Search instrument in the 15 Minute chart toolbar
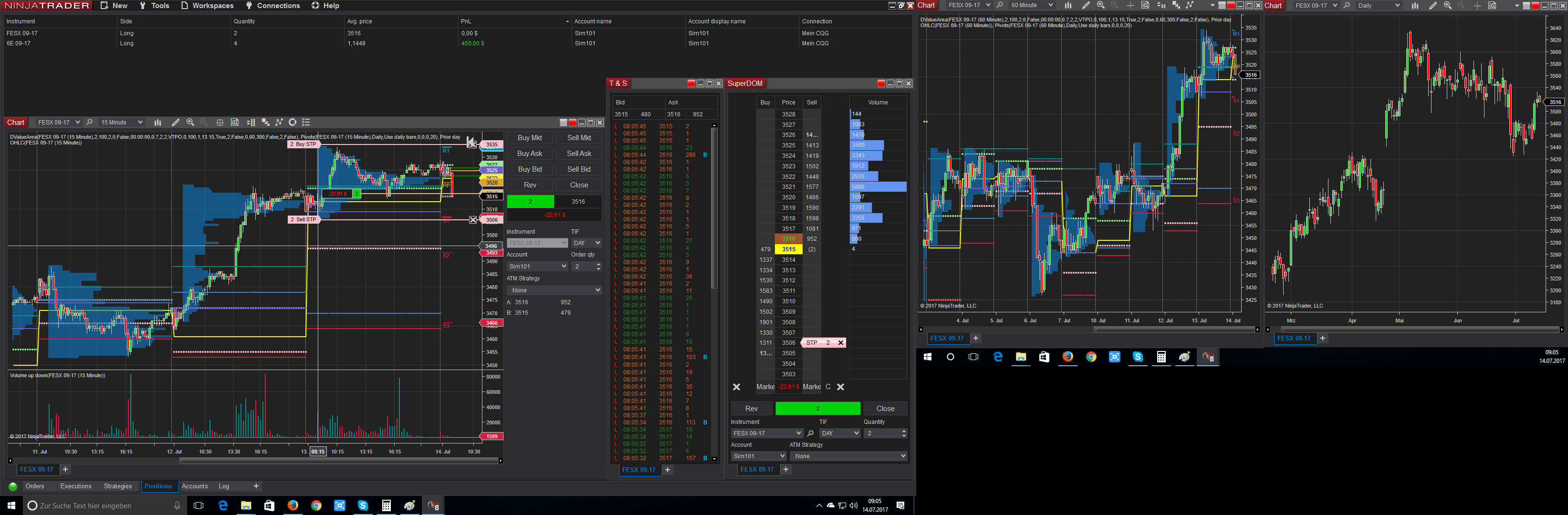This screenshot has width=1568, height=515. tap(90, 122)
